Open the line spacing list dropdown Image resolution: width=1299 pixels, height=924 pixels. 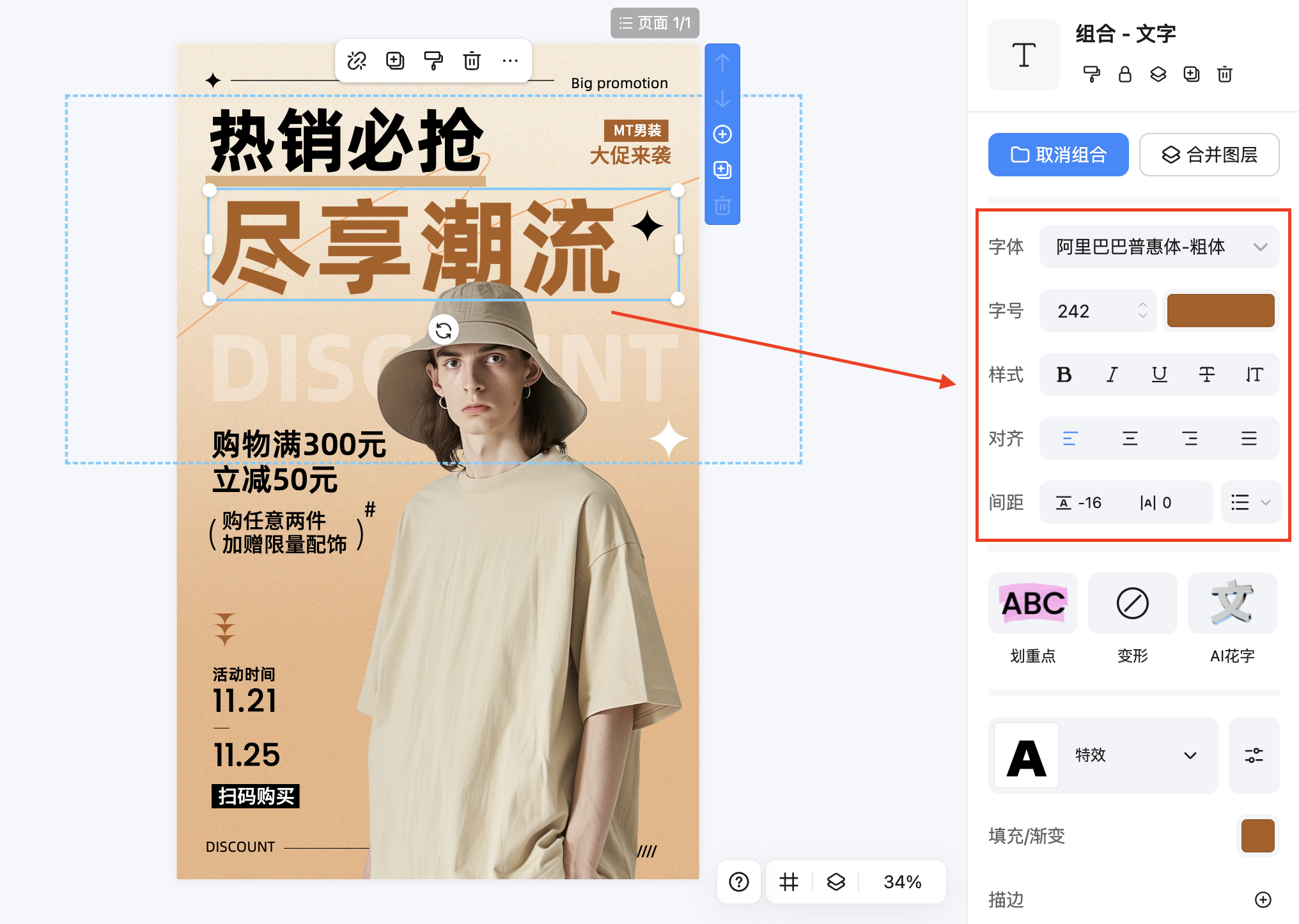1250,503
